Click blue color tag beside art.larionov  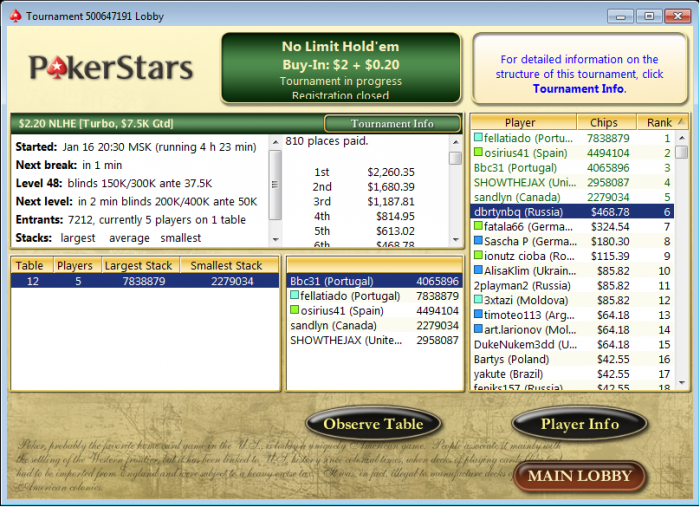479,329
